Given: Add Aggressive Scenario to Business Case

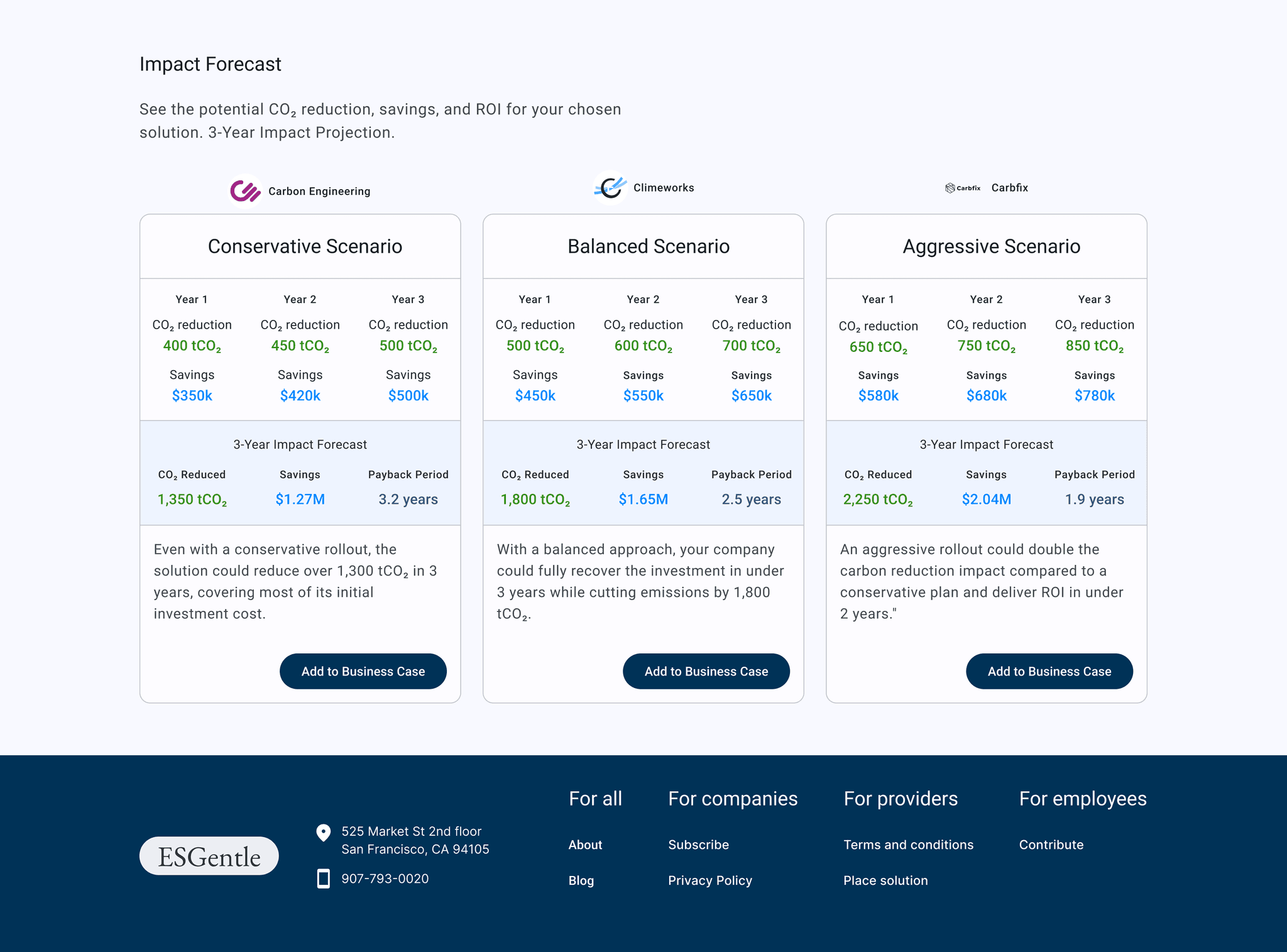Looking at the screenshot, I should [1049, 671].
